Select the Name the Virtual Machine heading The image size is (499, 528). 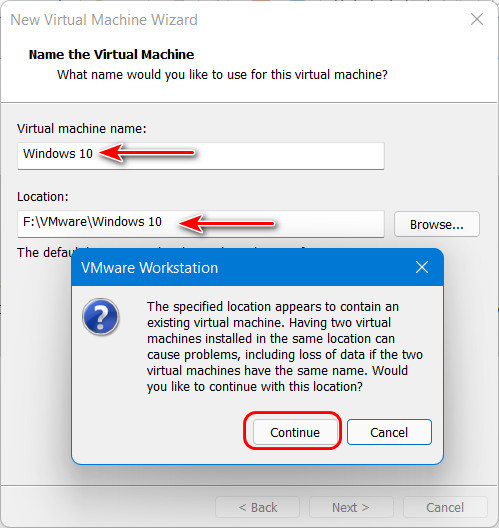[x=111, y=54]
